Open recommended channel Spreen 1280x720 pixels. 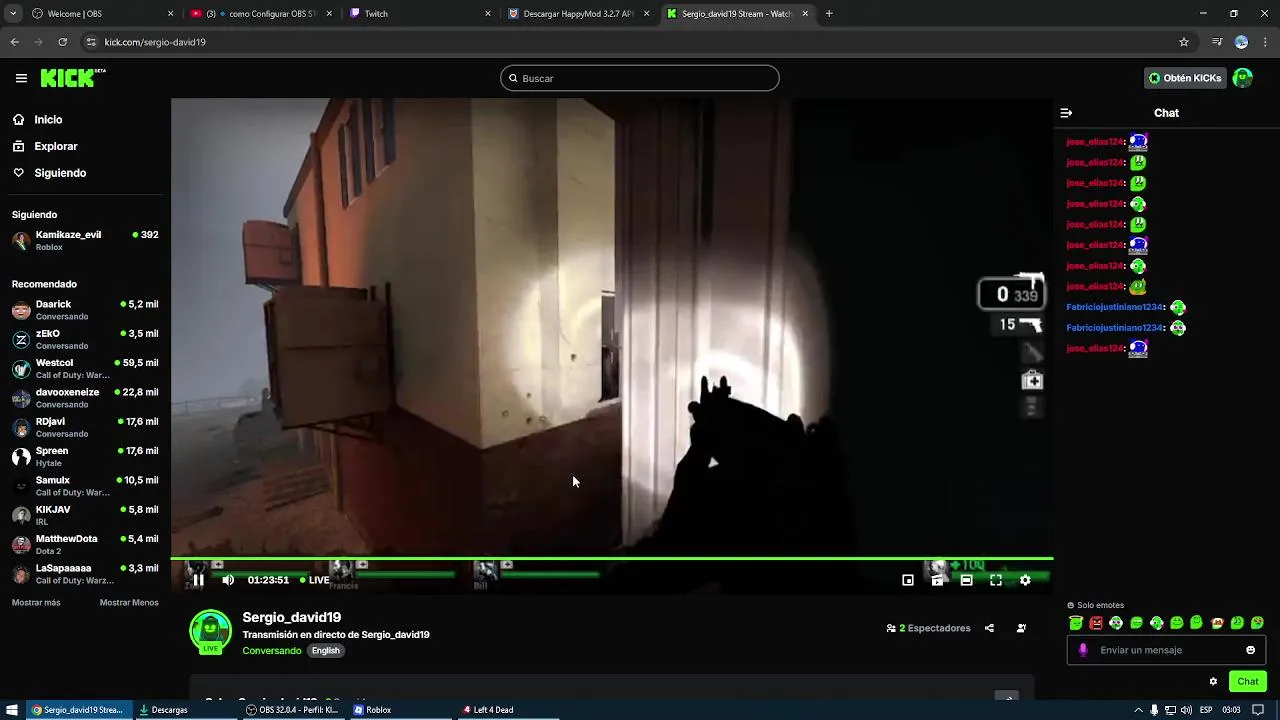point(85,457)
